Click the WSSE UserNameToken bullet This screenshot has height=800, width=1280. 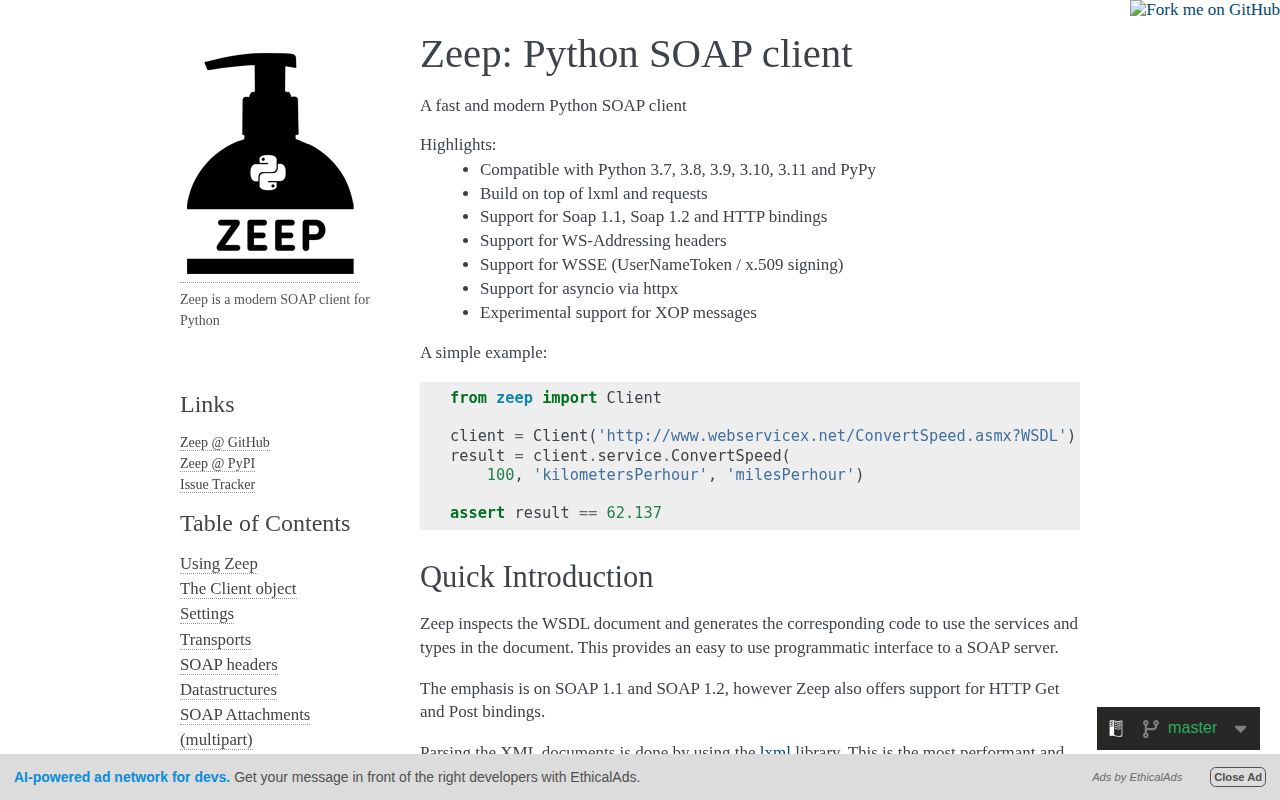pos(661,264)
